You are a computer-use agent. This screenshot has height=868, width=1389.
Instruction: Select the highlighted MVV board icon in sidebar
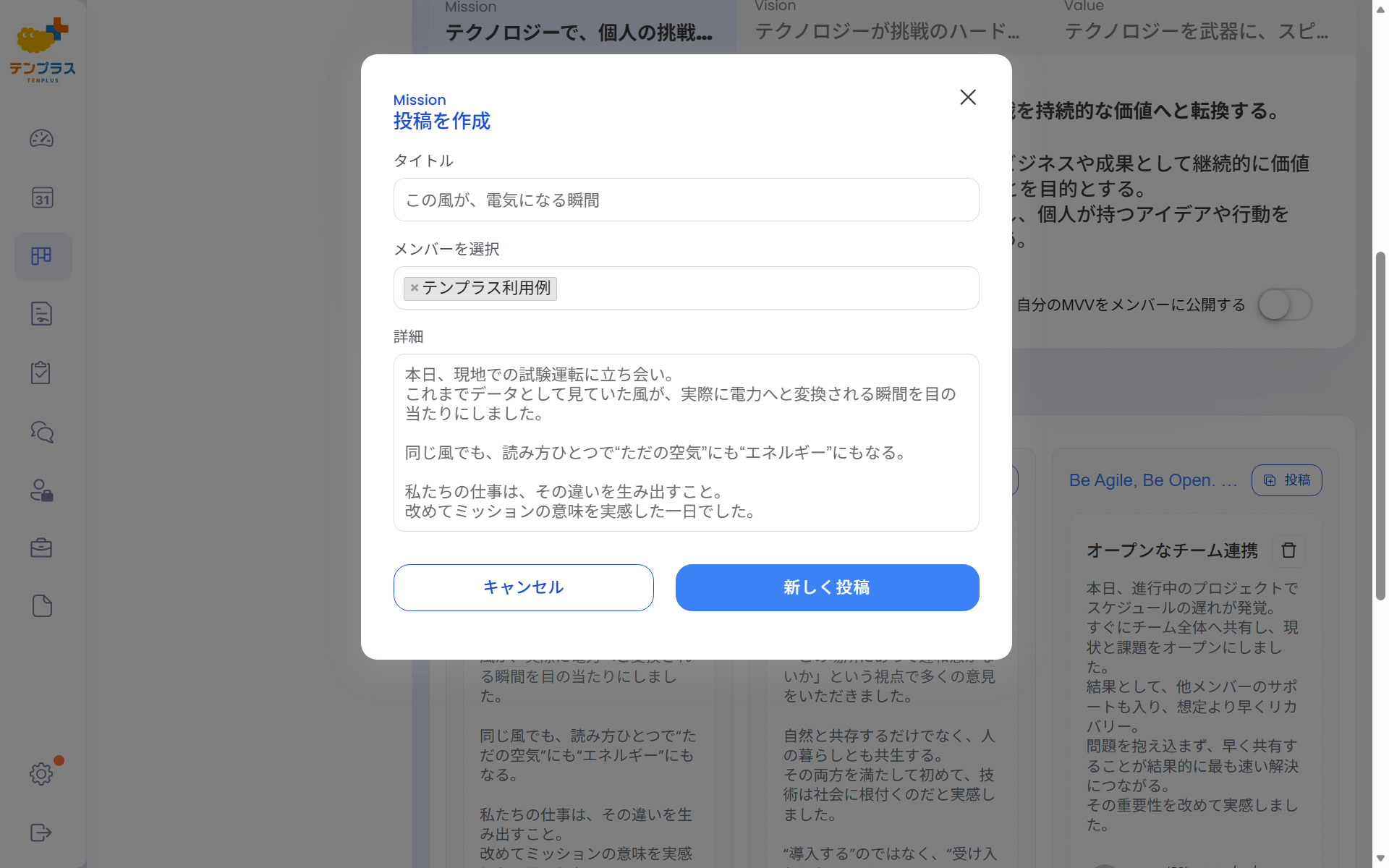pos(42,256)
